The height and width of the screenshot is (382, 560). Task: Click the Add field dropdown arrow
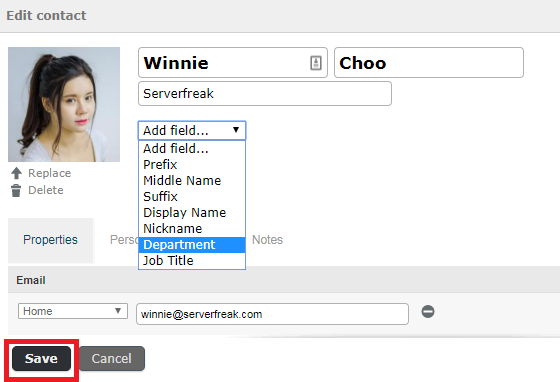236,130
